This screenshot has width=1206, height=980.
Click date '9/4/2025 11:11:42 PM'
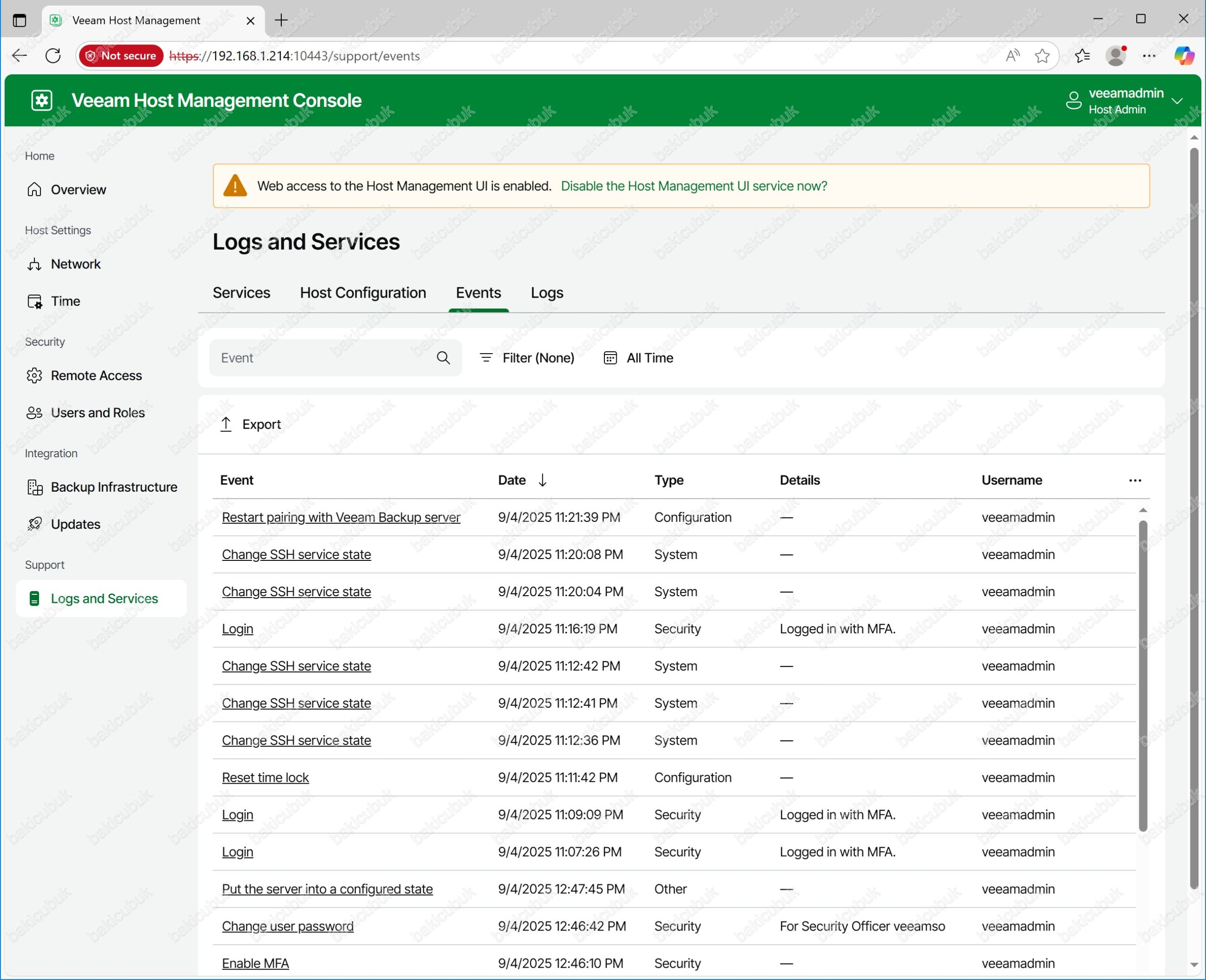[558, 778]
